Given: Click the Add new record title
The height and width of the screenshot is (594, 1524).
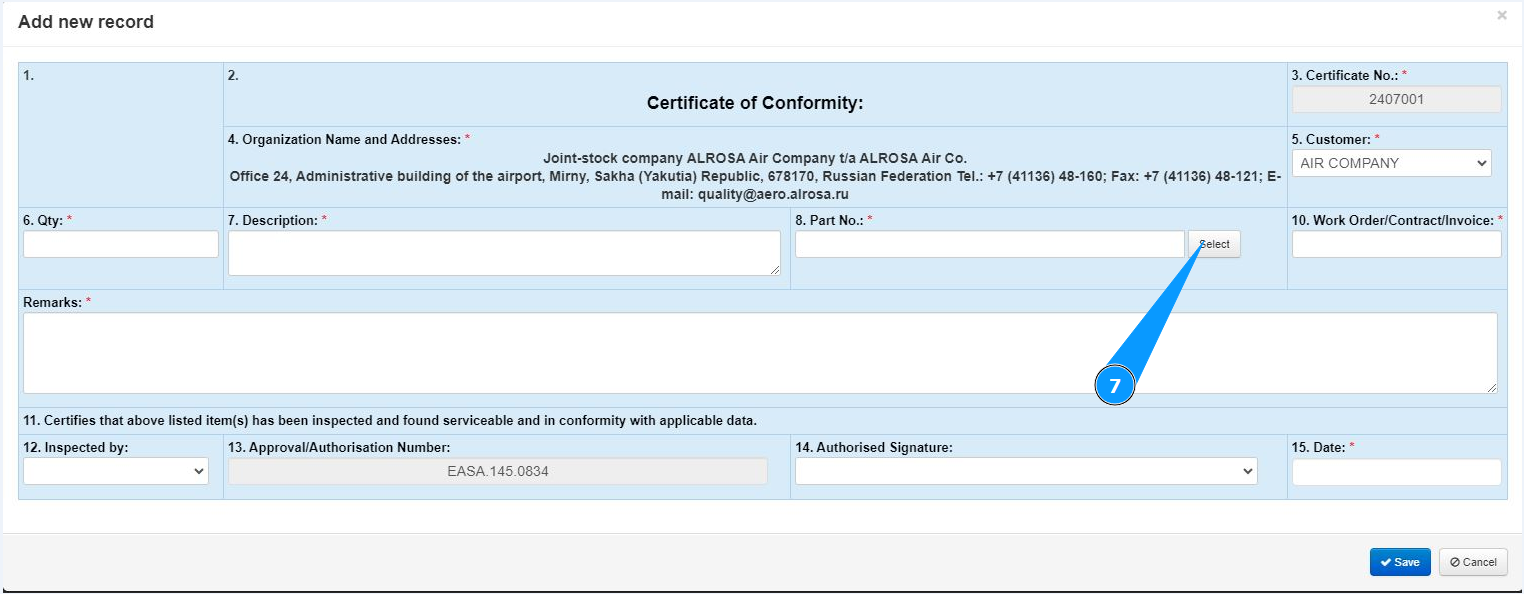Looking at the screenshot, I should pos(86,22).
